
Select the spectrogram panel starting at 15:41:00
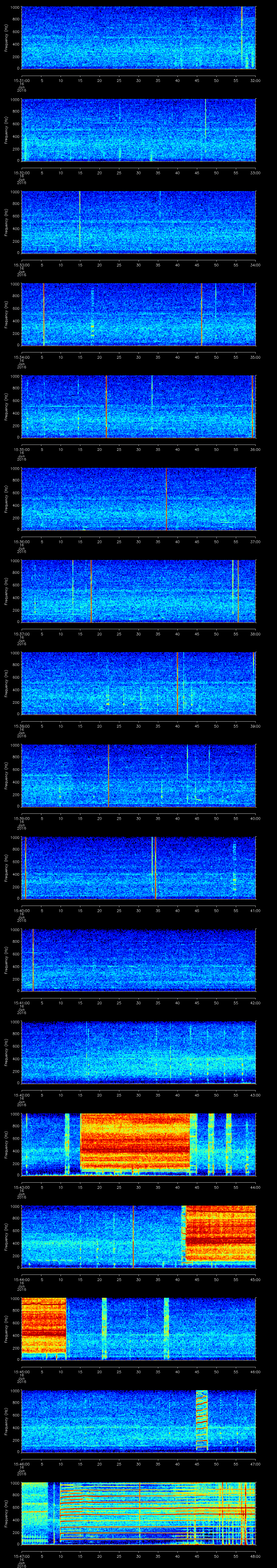tap(138, 960)
